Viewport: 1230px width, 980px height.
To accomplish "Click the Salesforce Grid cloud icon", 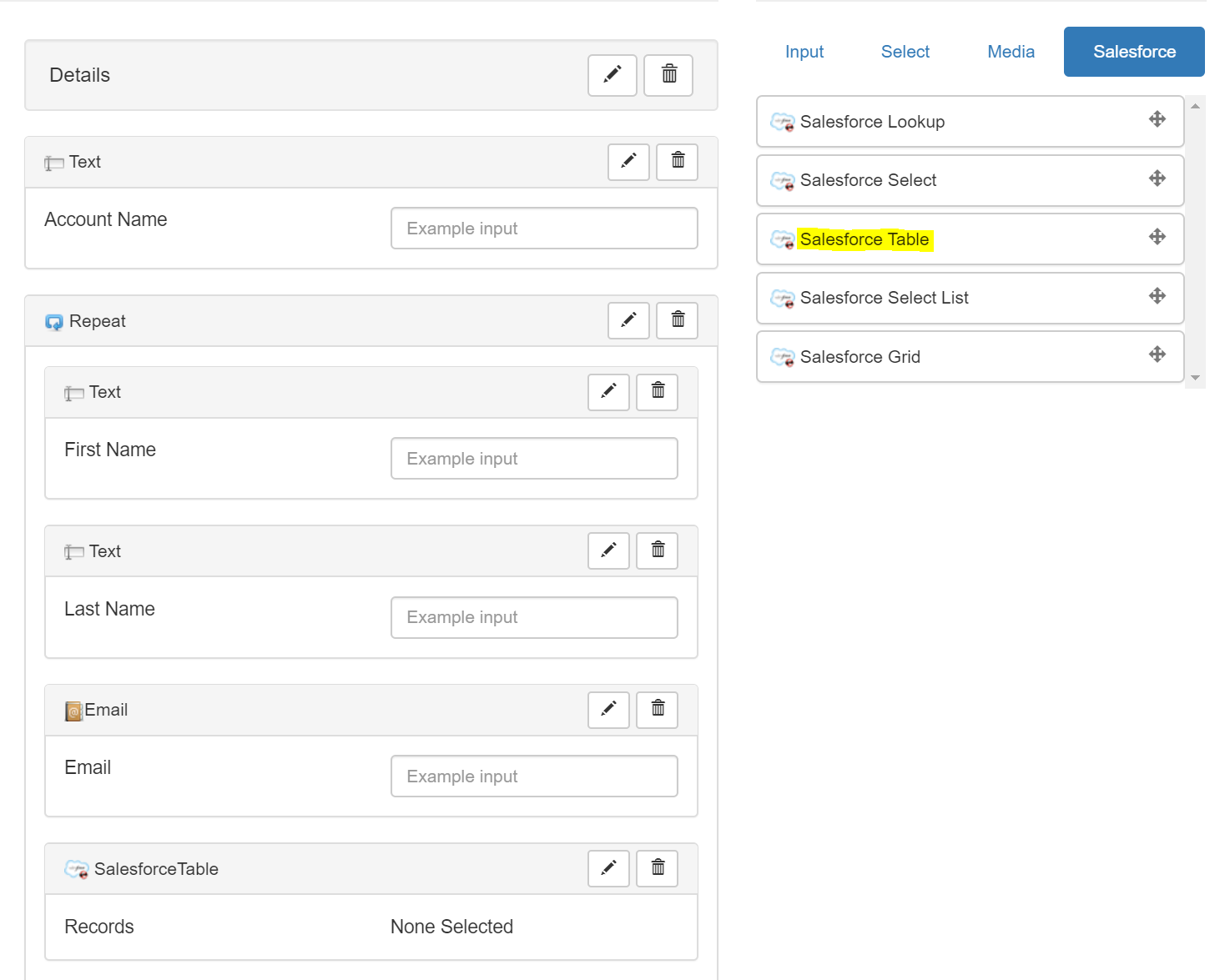I will click(x=782, y=358).
